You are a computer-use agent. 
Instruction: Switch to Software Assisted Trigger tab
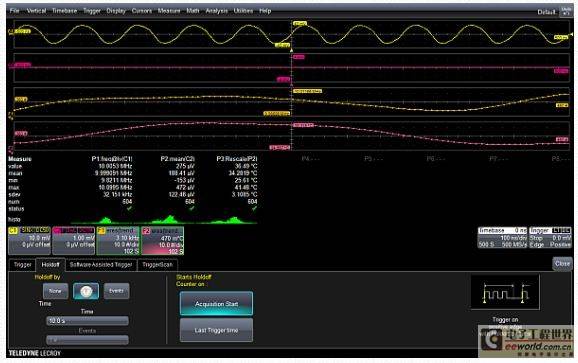(x=101, y=265)
